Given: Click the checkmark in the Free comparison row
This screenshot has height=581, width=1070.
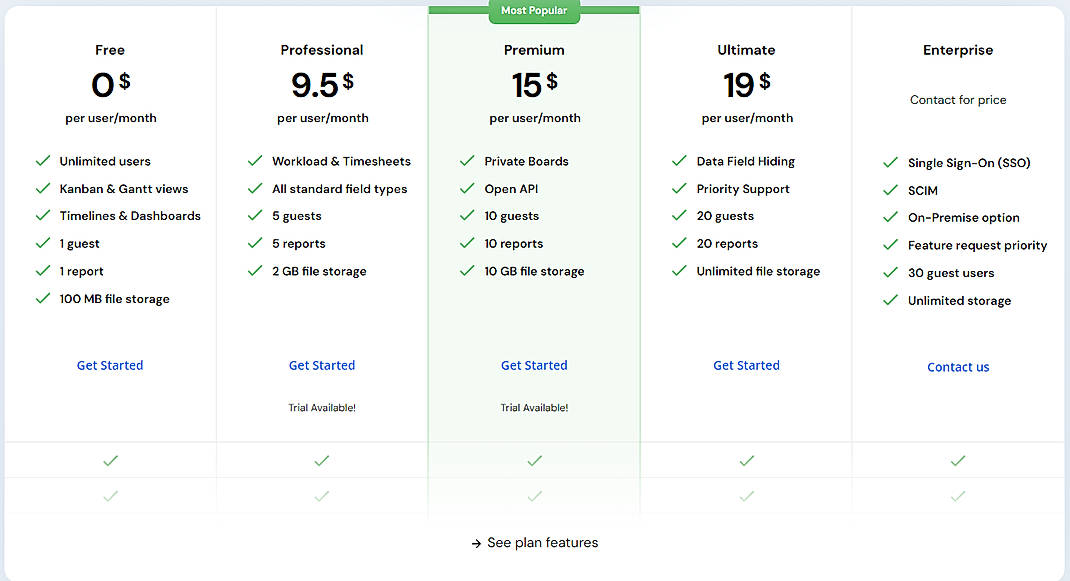Looking at the screenshot, I should pos(110,460).
